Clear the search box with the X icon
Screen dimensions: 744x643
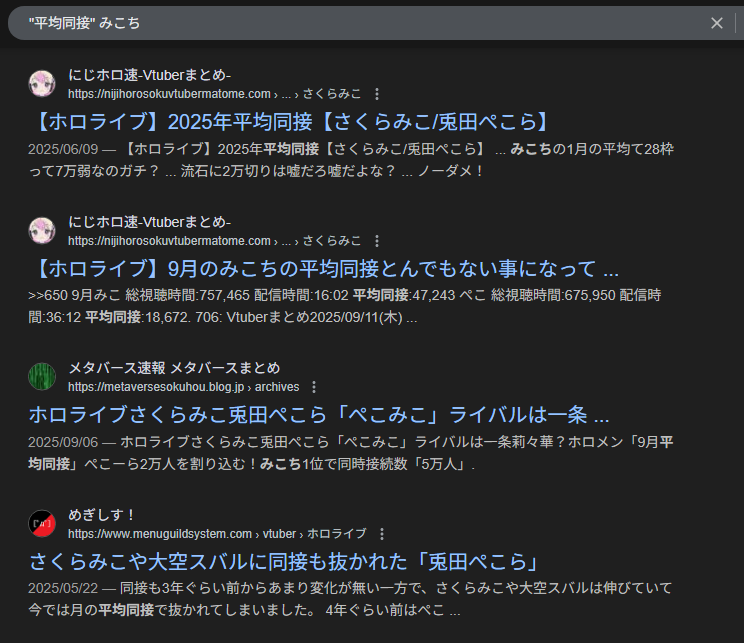[x=716, y=23]
